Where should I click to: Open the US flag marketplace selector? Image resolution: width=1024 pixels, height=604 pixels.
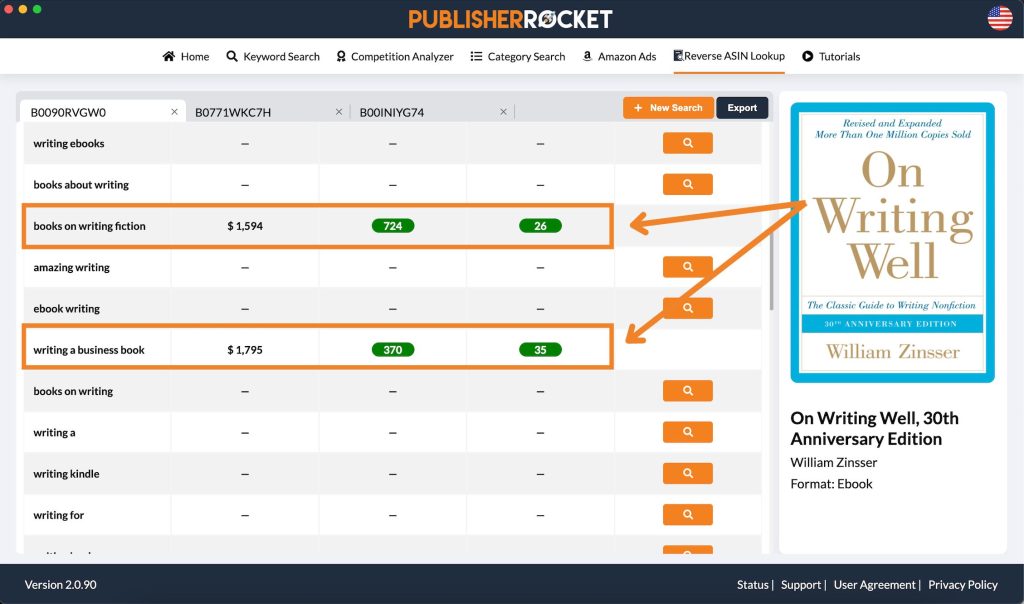999,18
